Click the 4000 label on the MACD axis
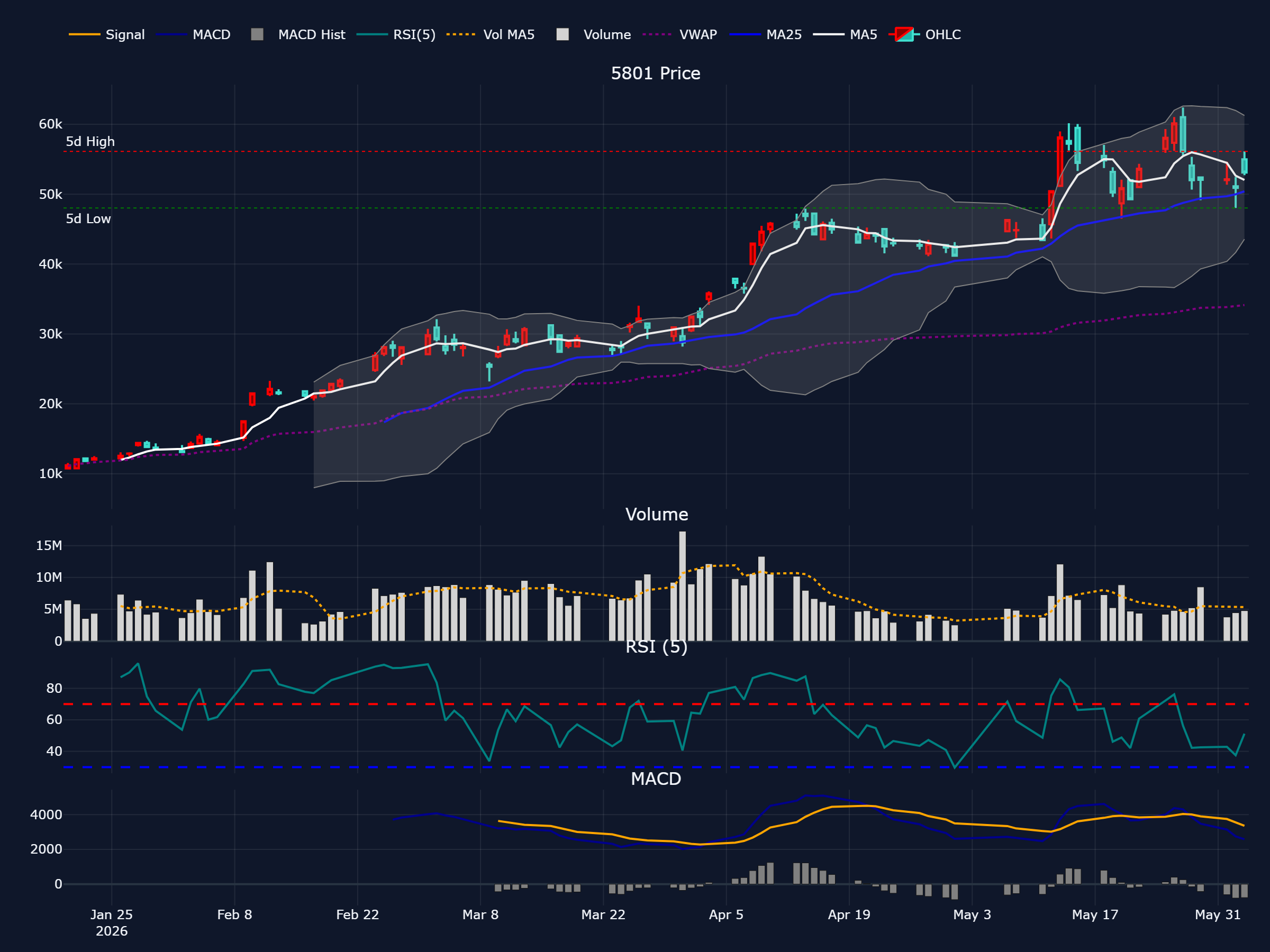The image size is (1270, 952). (x=46, y=815)
